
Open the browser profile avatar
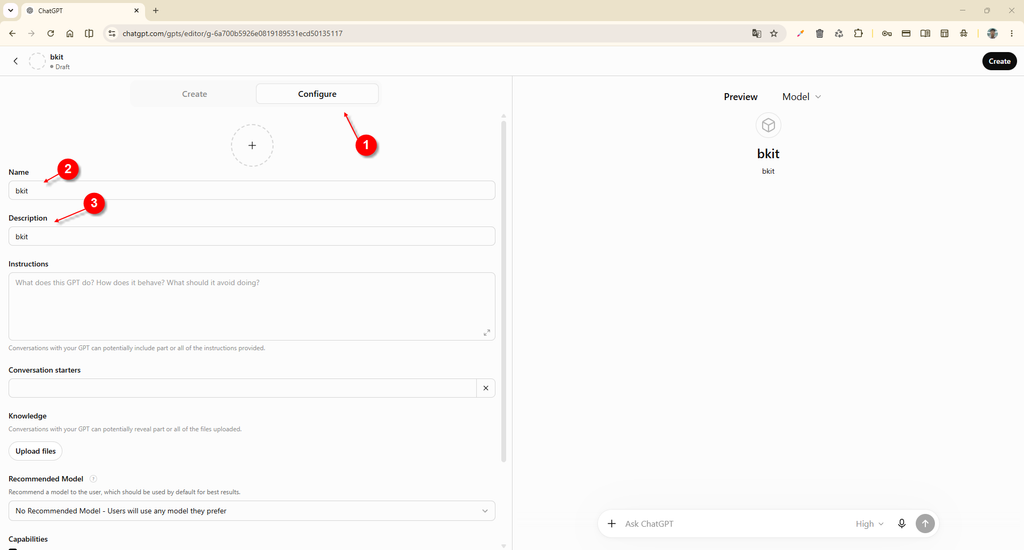point(992,33)
